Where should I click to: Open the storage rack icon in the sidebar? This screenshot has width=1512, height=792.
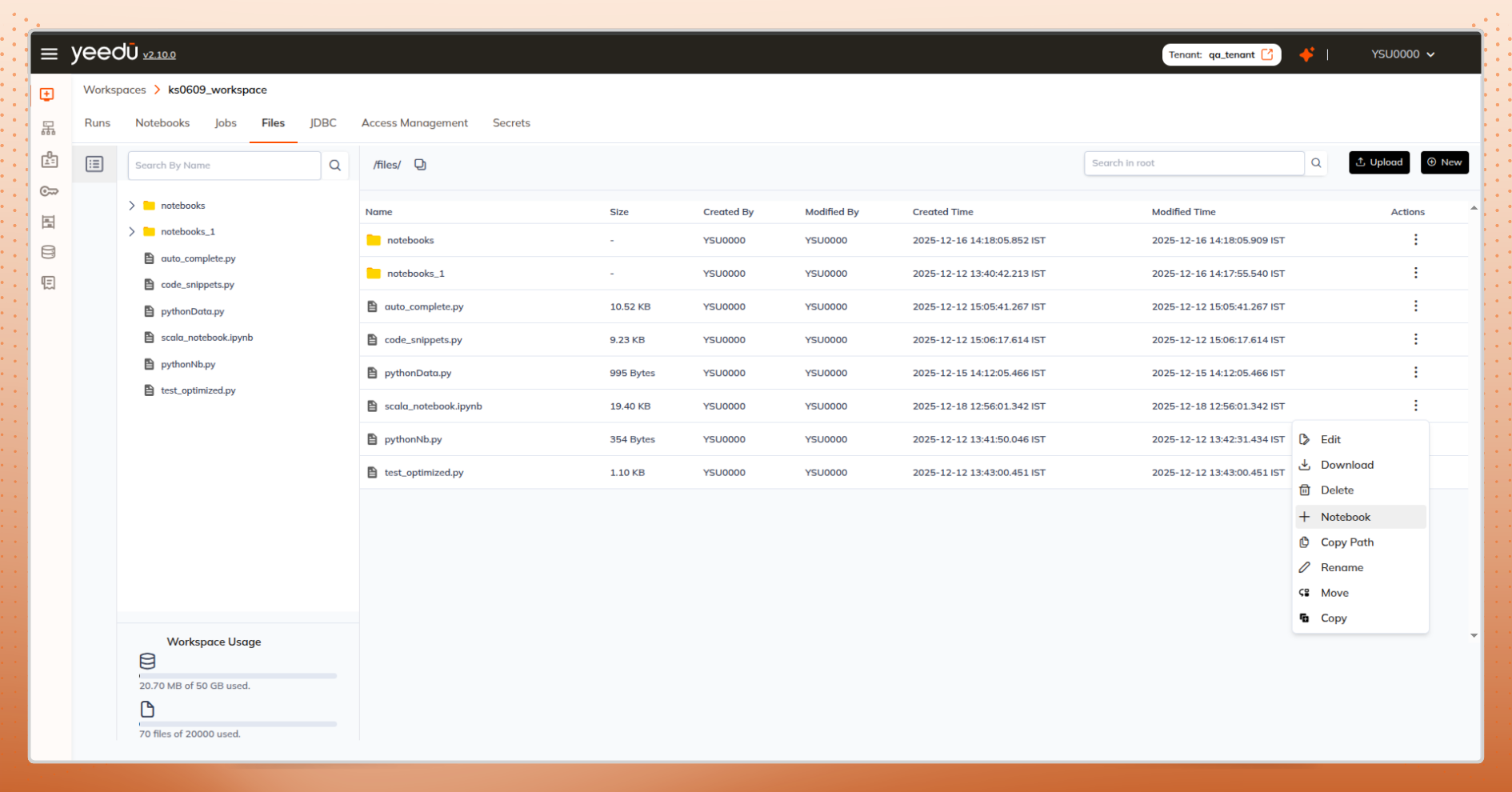click(x=48, y=222)
